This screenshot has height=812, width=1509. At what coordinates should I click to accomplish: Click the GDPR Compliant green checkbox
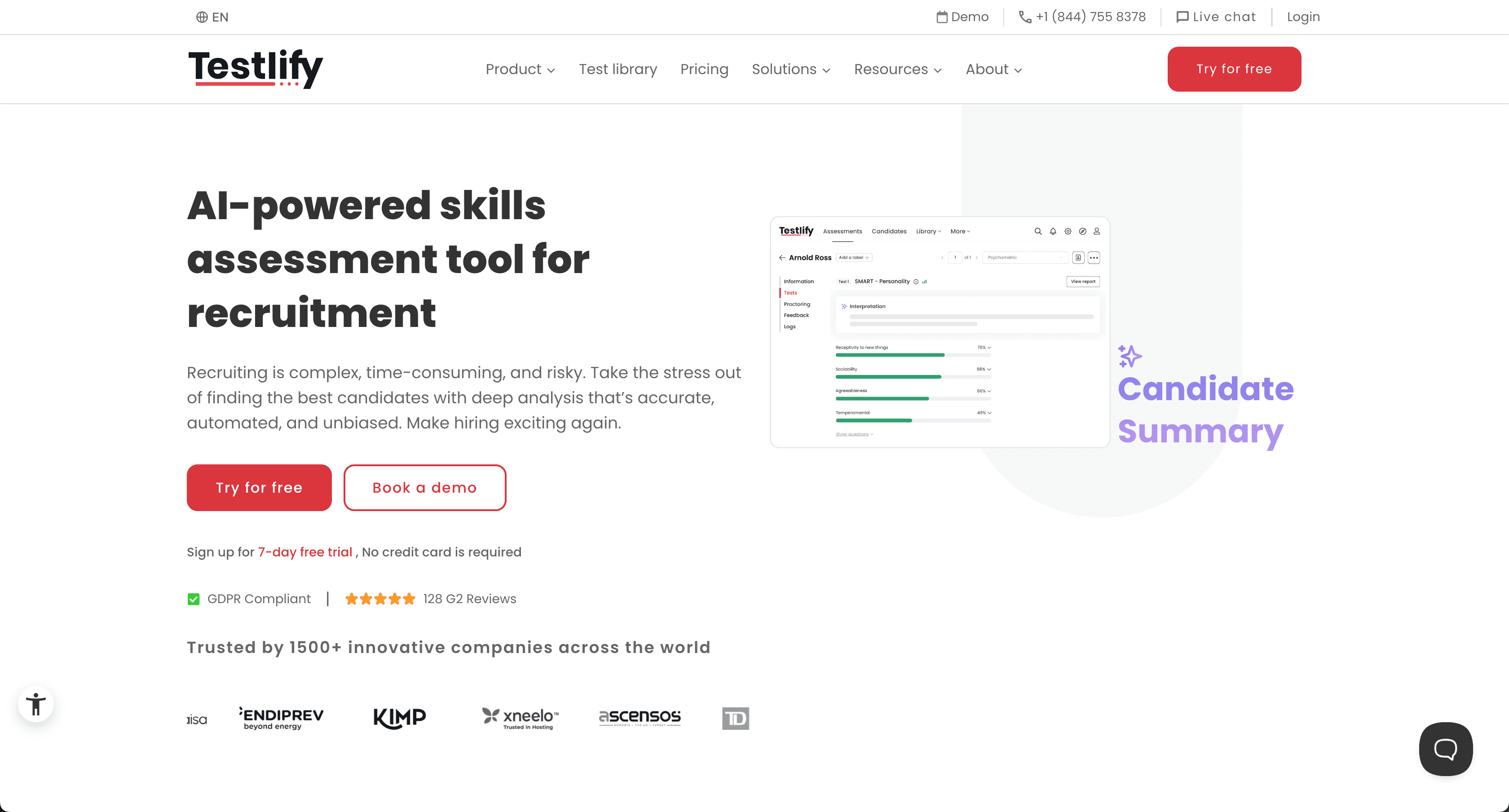pyautogui.click(x=193, y=599)
